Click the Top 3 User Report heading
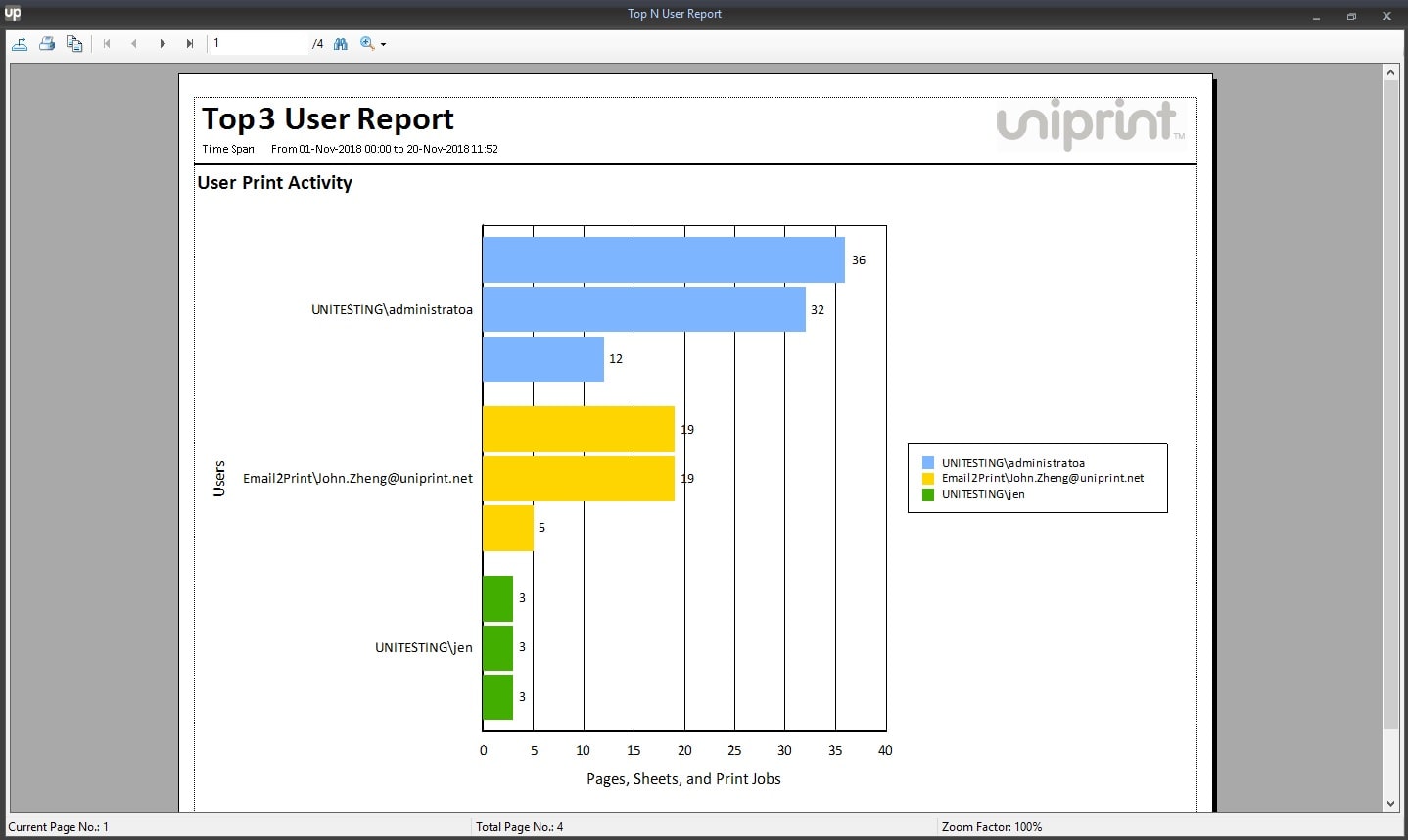This screenshot has width=1408, height=840. (x=328, y=118)
